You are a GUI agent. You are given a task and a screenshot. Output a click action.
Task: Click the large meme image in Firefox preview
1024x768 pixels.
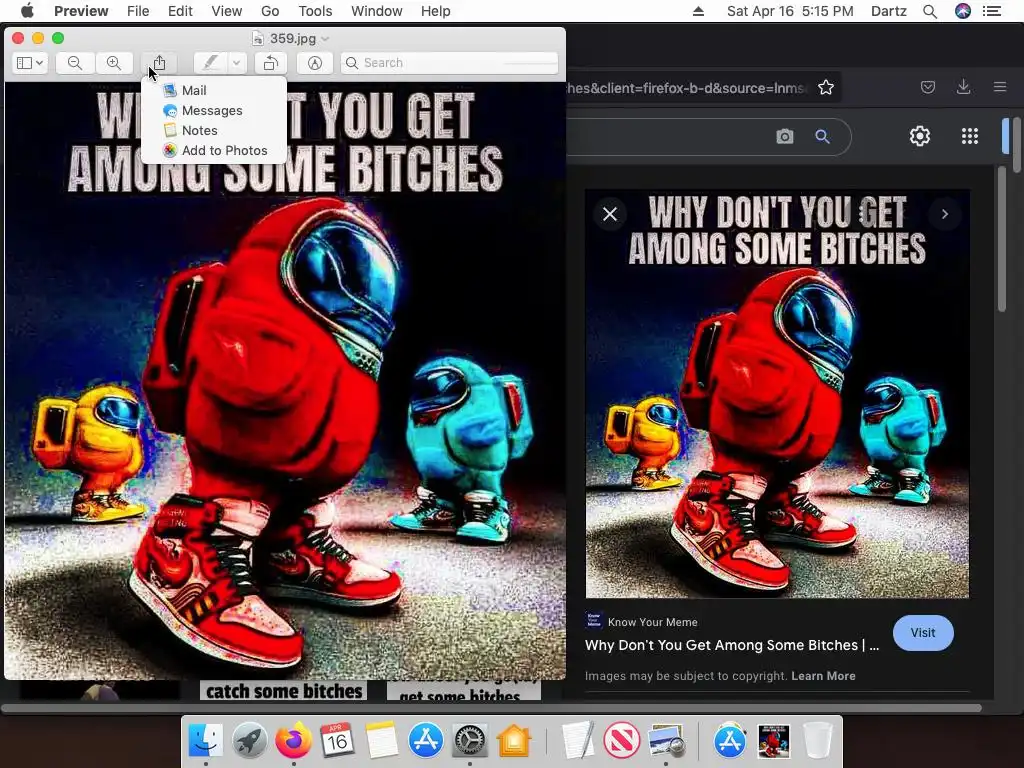[x=776, y=394]
